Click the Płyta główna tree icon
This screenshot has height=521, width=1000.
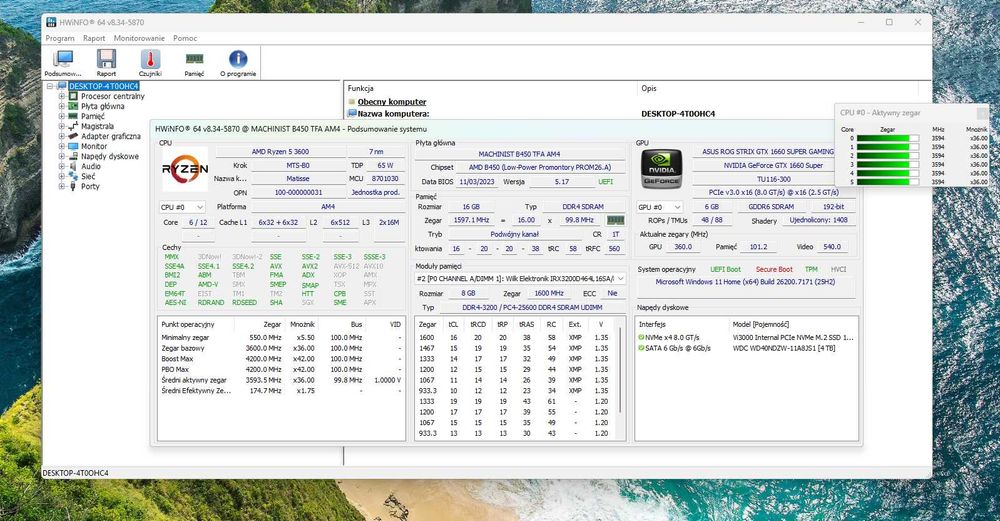[x=73, y=106]
